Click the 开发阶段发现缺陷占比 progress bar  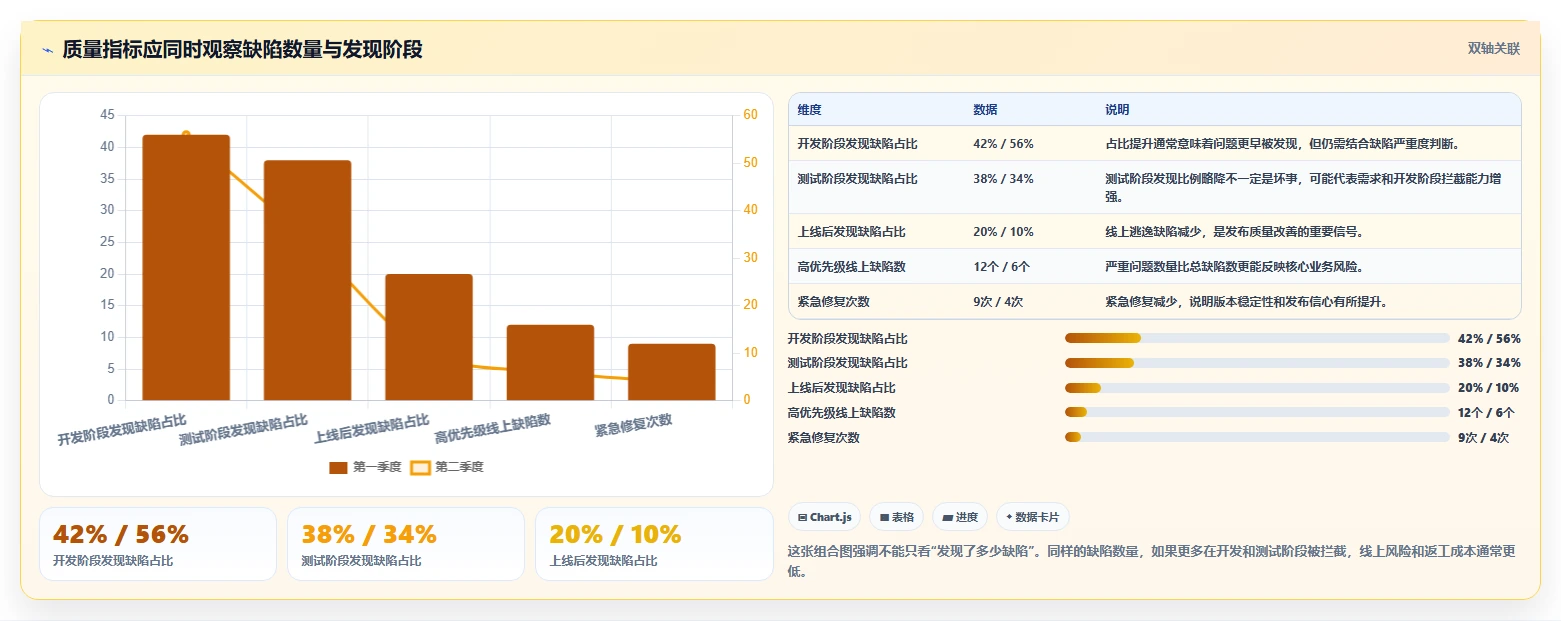[1257, 339]
